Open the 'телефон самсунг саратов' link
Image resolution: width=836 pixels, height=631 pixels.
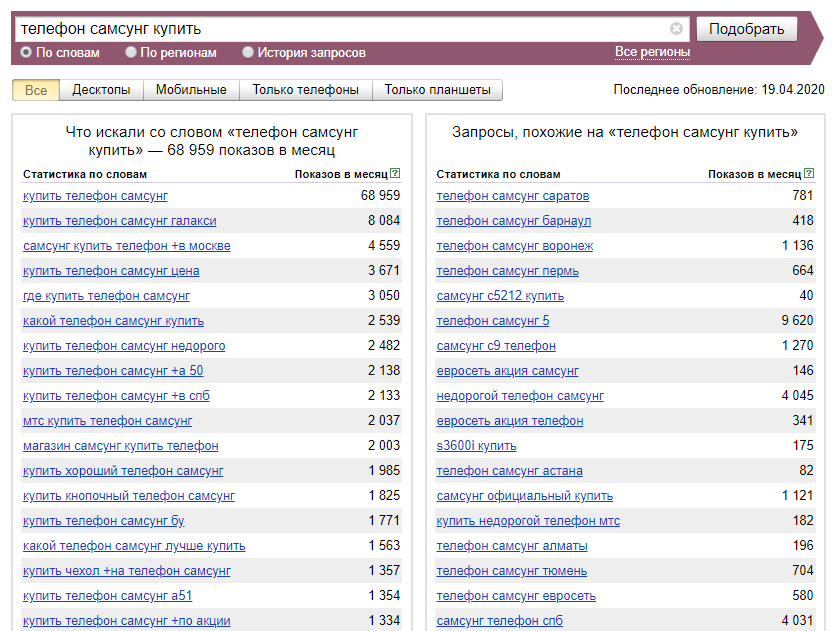512,196
